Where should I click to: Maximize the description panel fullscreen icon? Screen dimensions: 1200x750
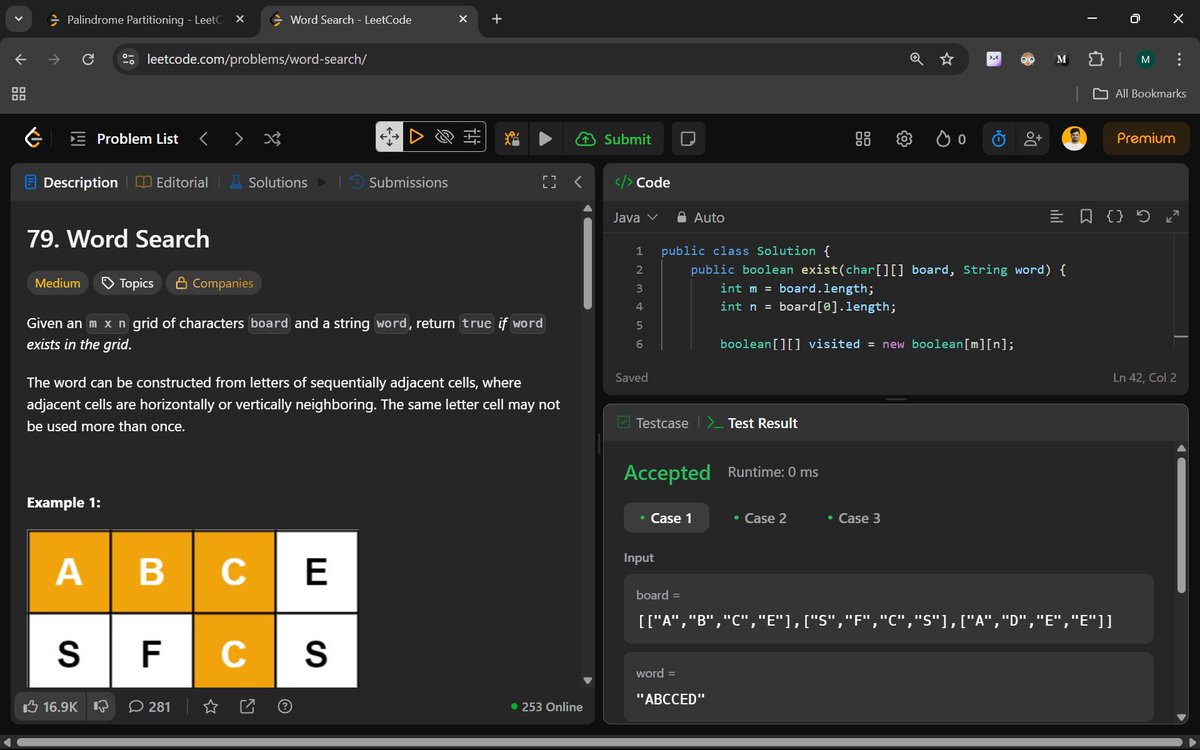point(548,182)
